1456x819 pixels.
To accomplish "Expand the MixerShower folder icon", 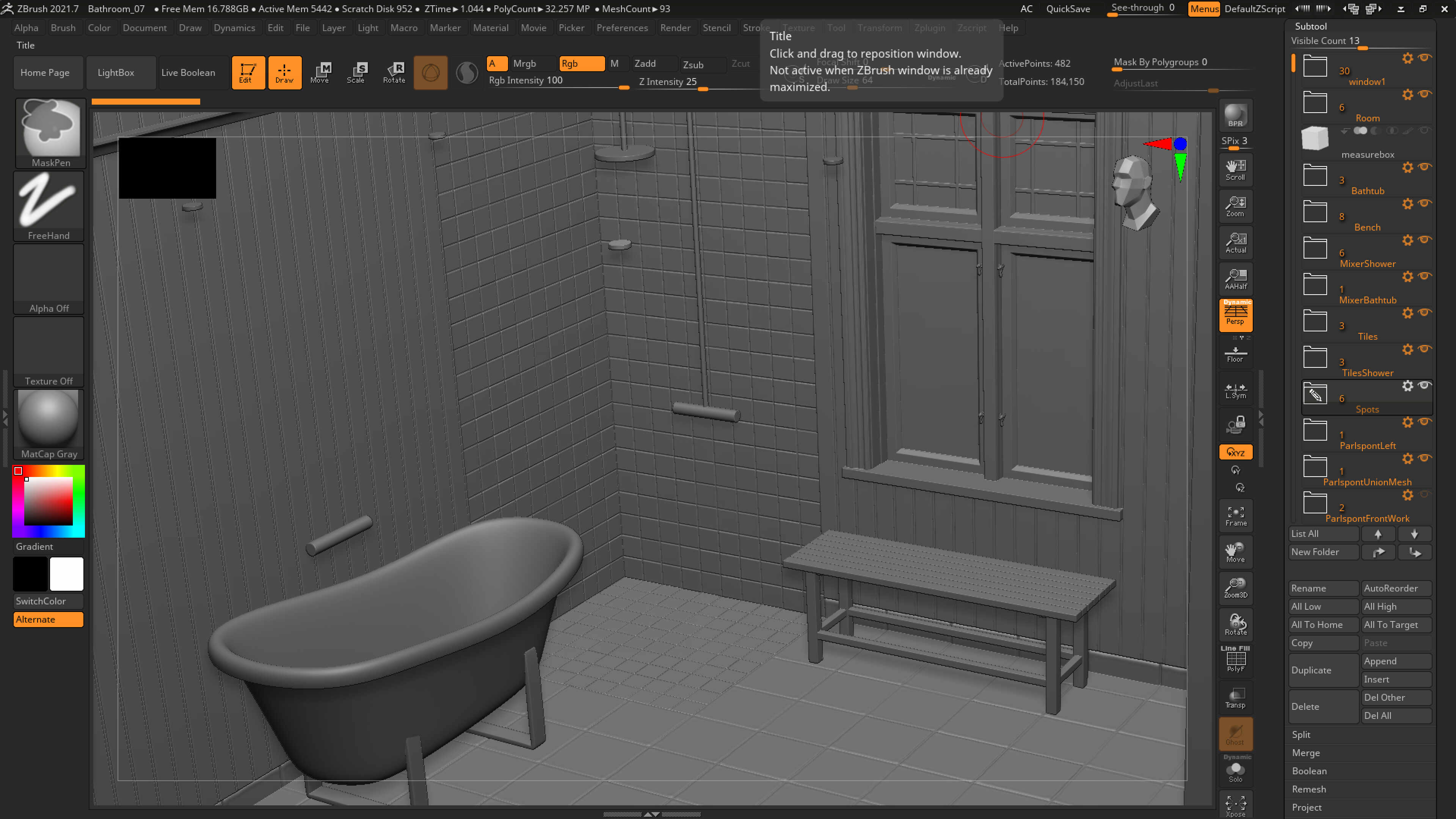I will coord(1315,248).
